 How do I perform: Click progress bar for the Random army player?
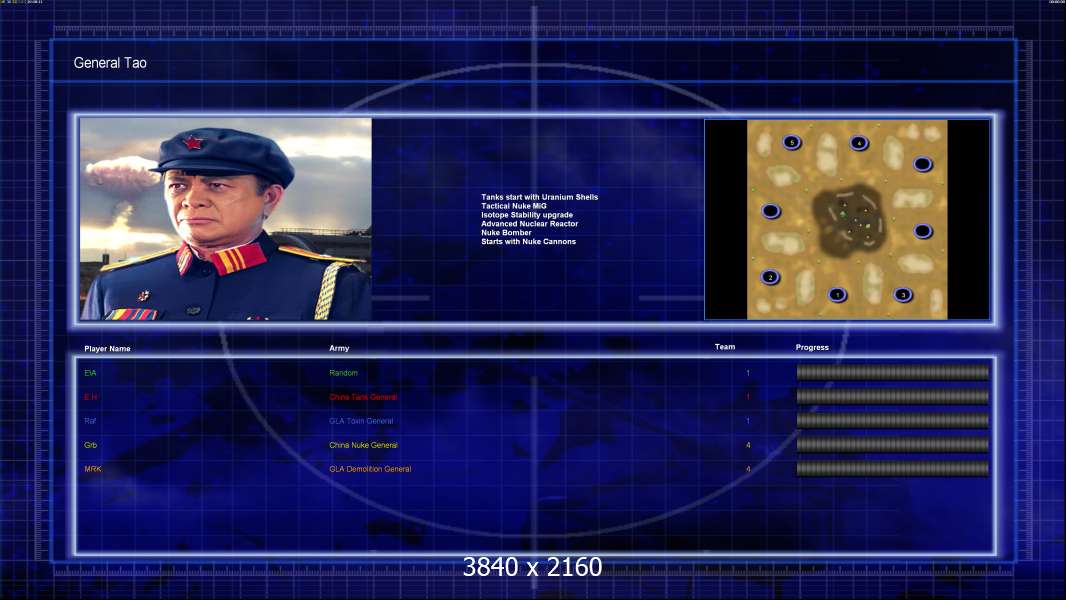click(892, 372)
